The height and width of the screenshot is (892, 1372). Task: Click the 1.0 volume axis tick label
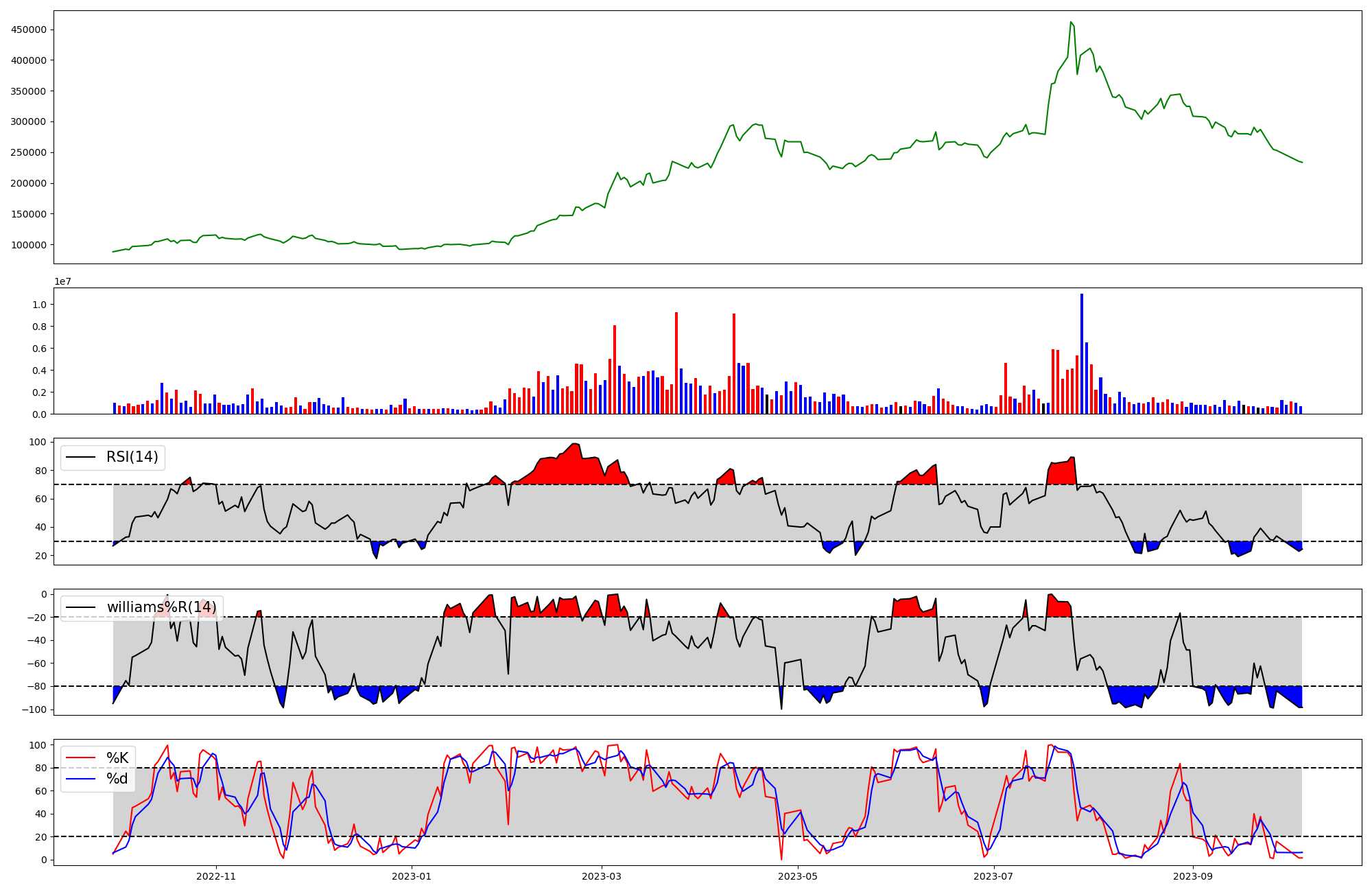(38, 305)
